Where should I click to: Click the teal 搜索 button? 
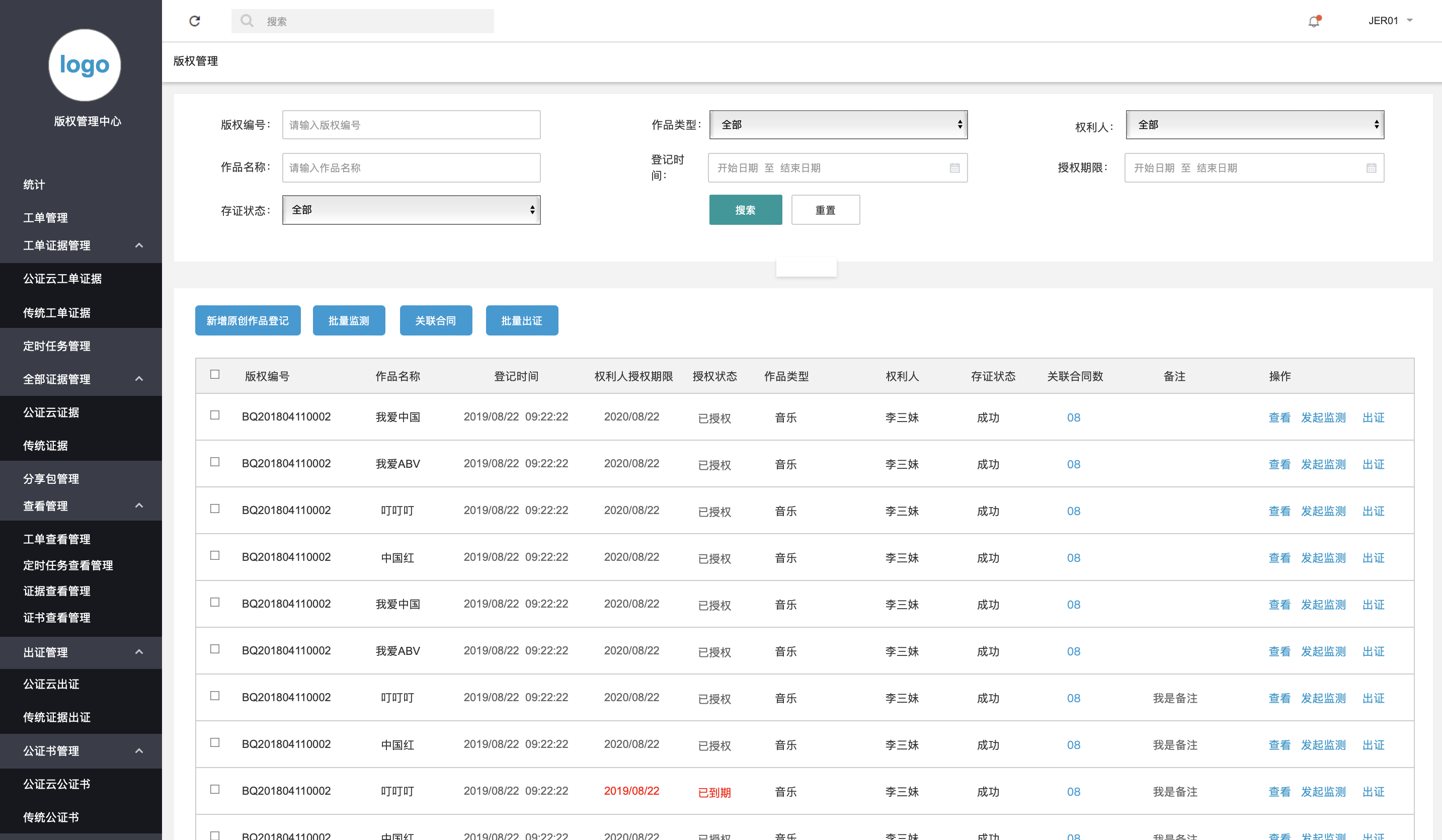pos(745,209)
